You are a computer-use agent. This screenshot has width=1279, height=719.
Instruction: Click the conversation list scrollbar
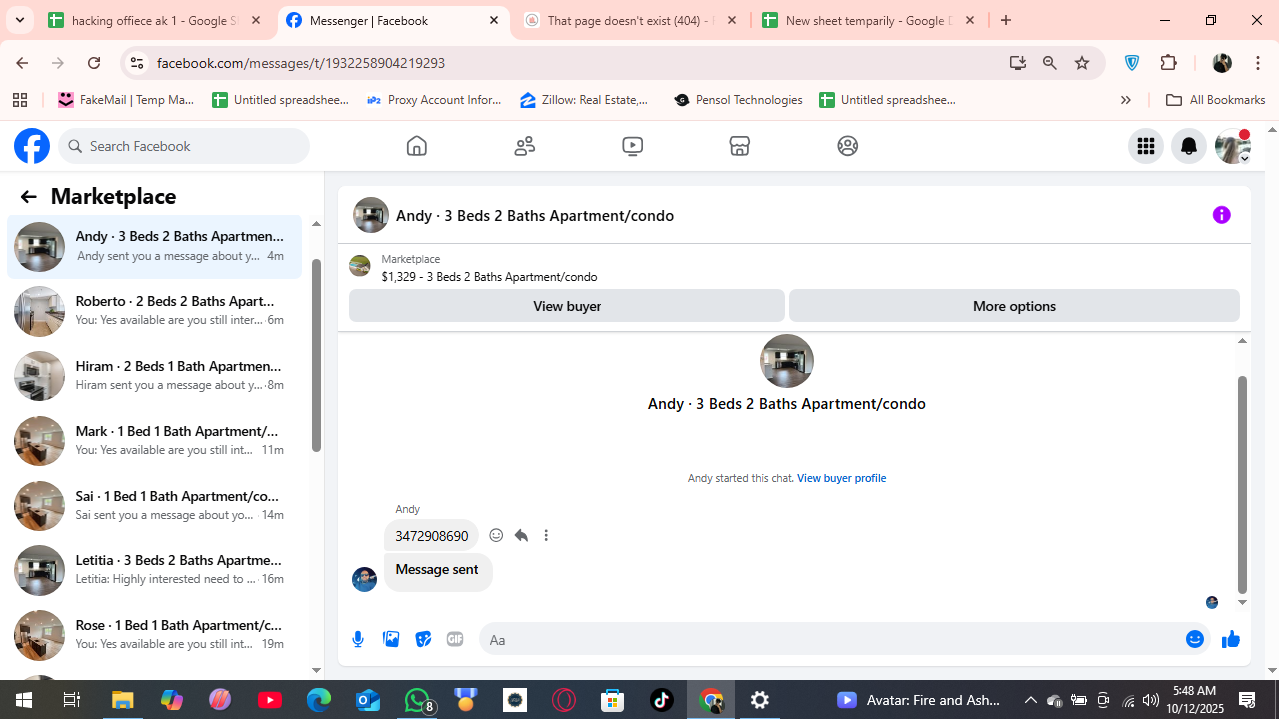(316, 355)
